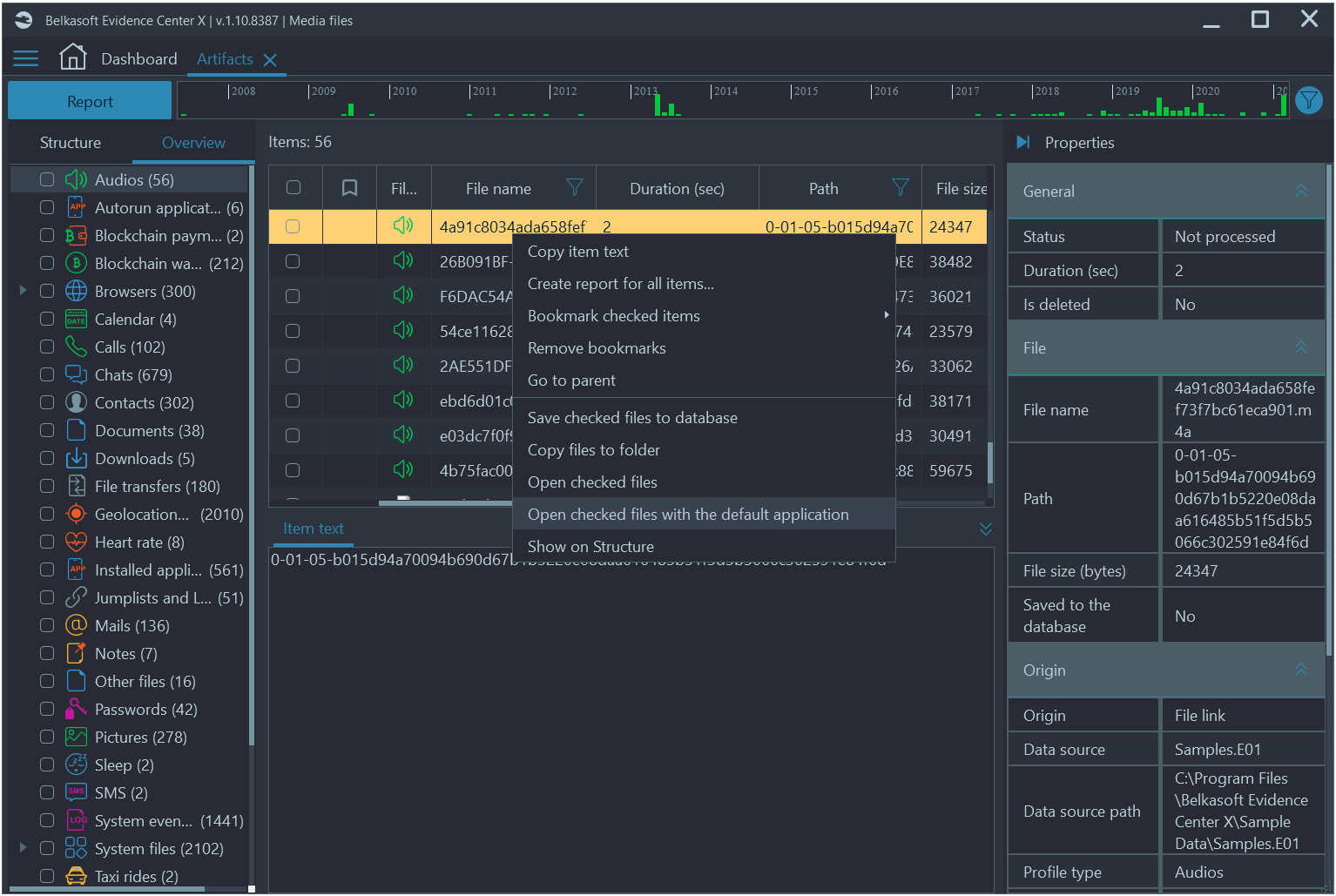The height and width of the screenshot is (896, 1336).
Task: Click the Passwords key icon
Action: [77, 709]
